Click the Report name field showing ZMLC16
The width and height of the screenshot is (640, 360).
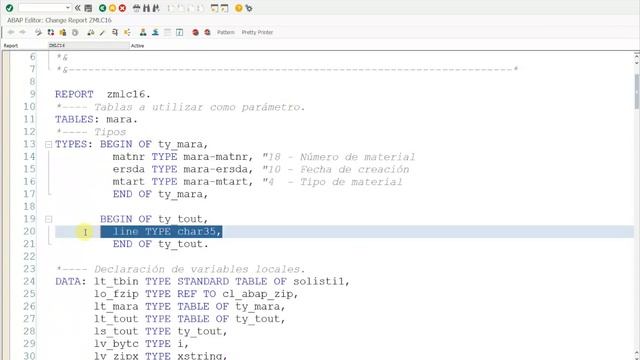pyautogui.click(x=89, y=46)
